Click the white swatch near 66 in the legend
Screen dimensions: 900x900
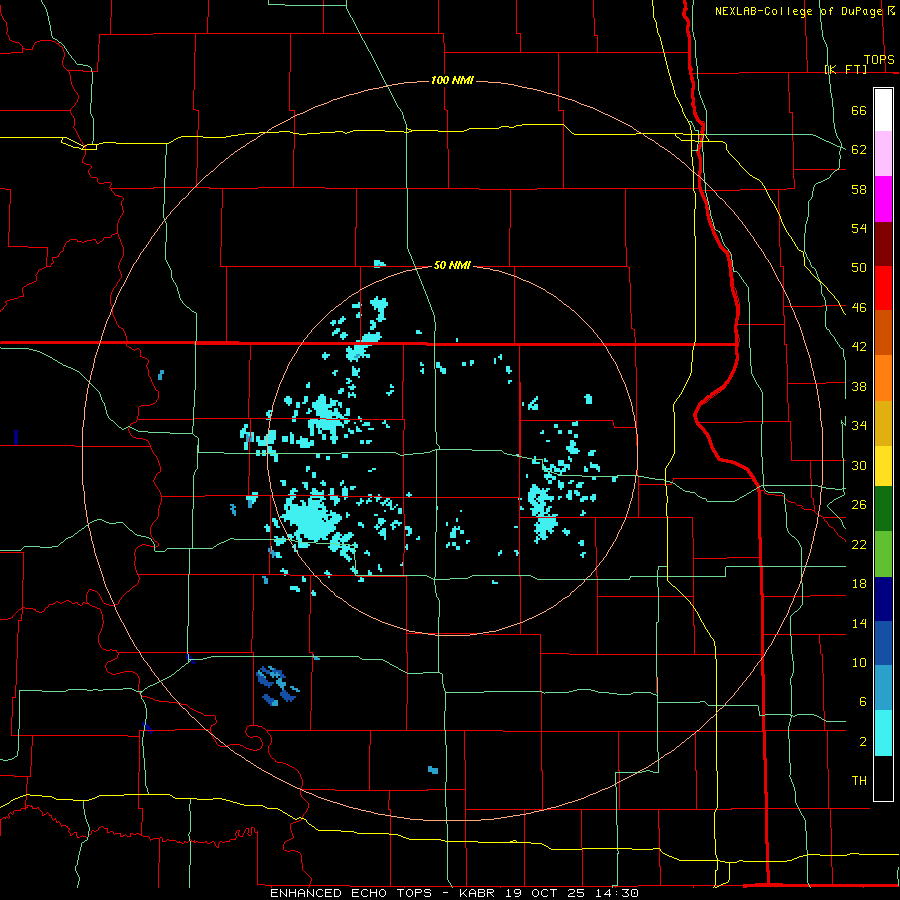[883, 110]
